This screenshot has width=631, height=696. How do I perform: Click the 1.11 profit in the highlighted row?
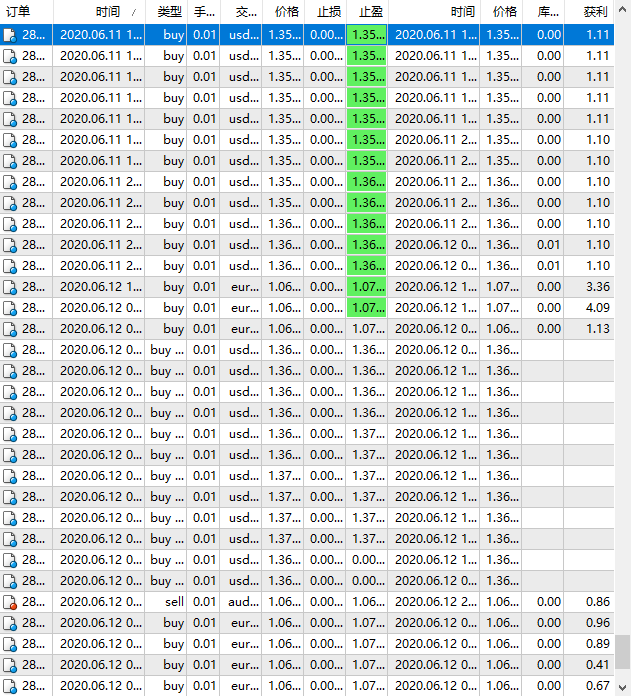coord(589,35)
